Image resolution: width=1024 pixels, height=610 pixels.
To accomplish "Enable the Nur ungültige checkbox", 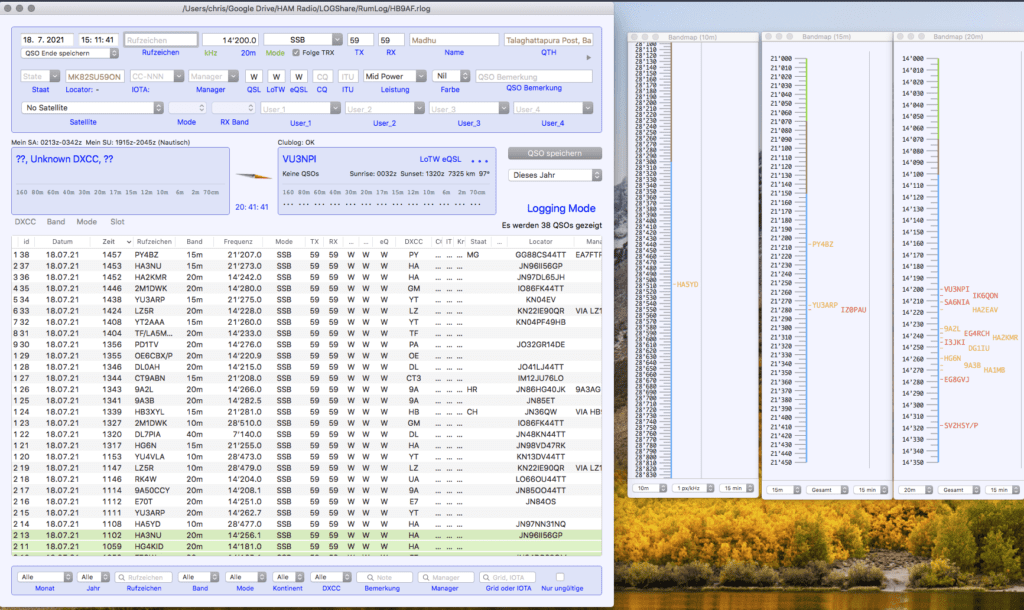I will coord(560,577).
